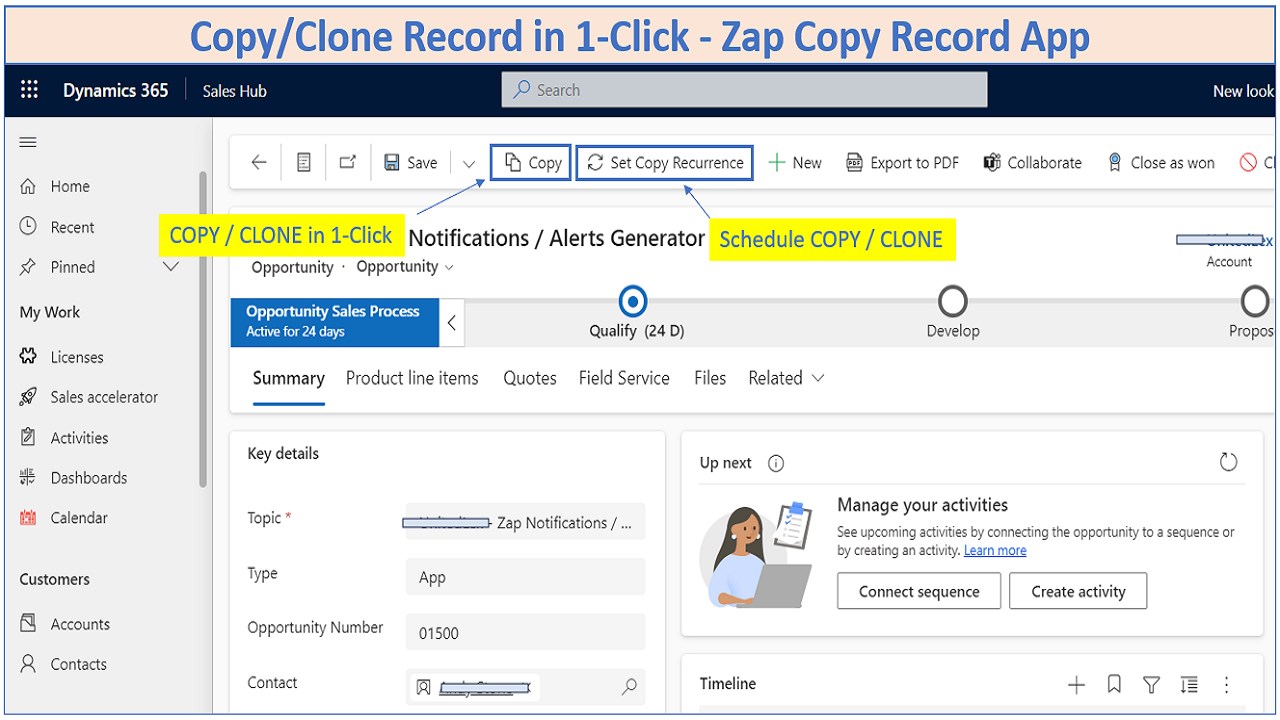This screenshot has height=720, width=1280.
Task: Click the Sales Hub app name
Action: [x=234, y=91]
